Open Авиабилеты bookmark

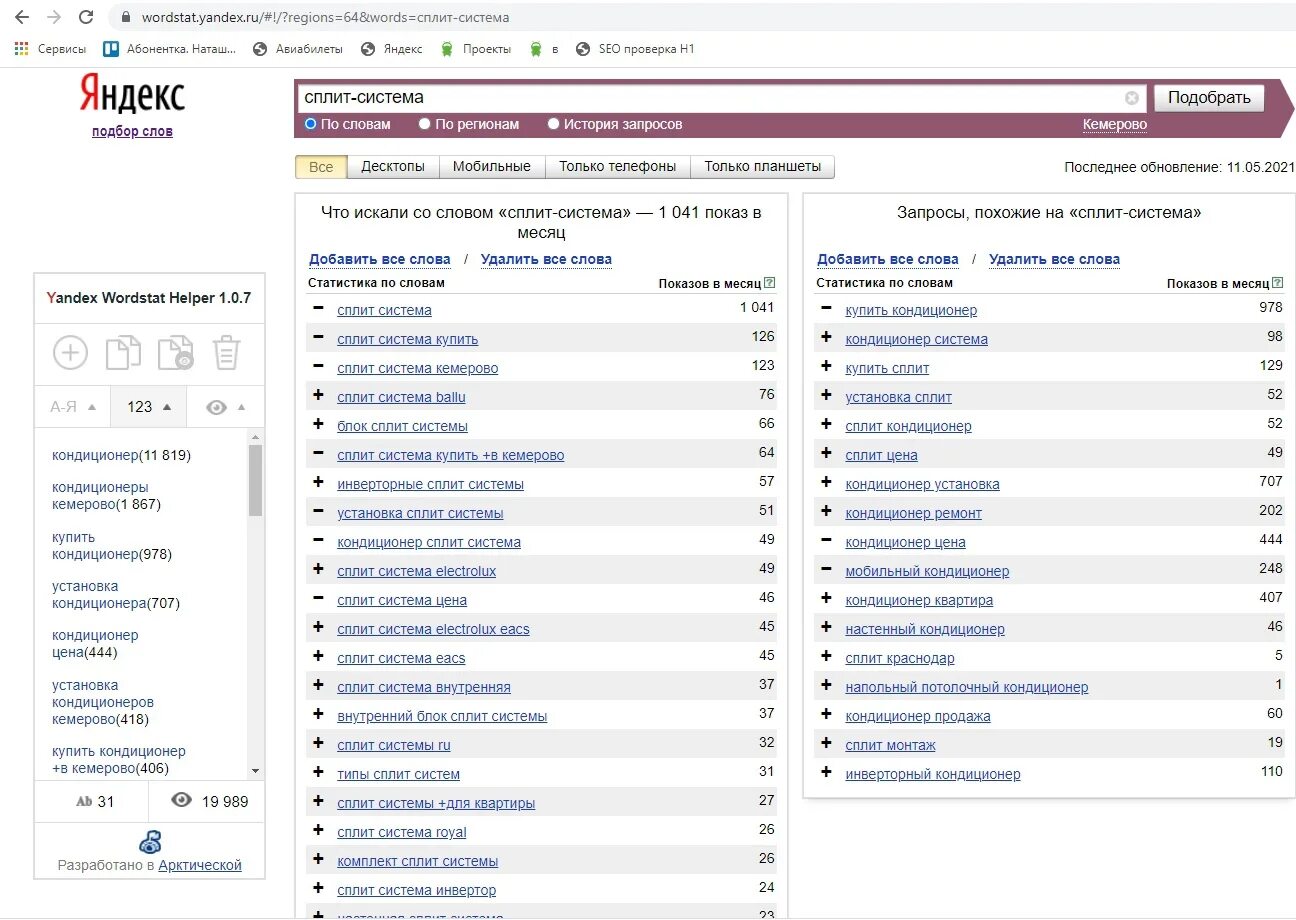tap(298, 48)
